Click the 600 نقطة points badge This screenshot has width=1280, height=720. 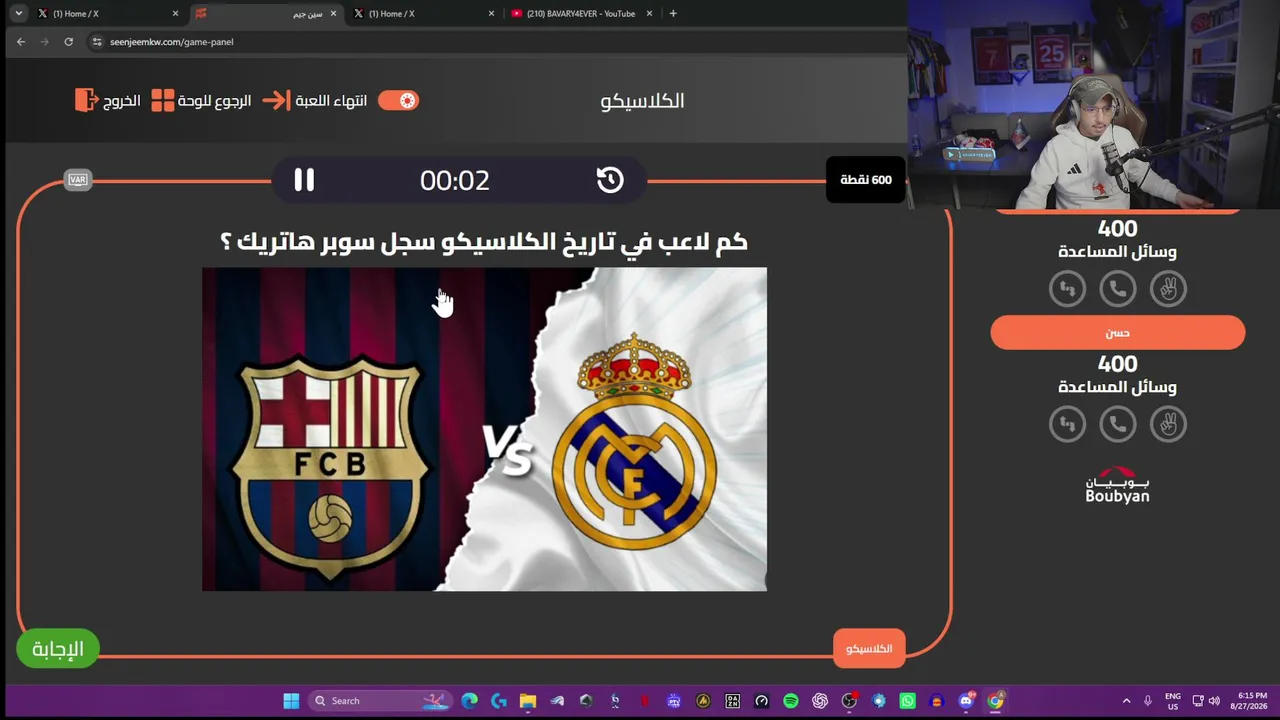coord(866,180)
